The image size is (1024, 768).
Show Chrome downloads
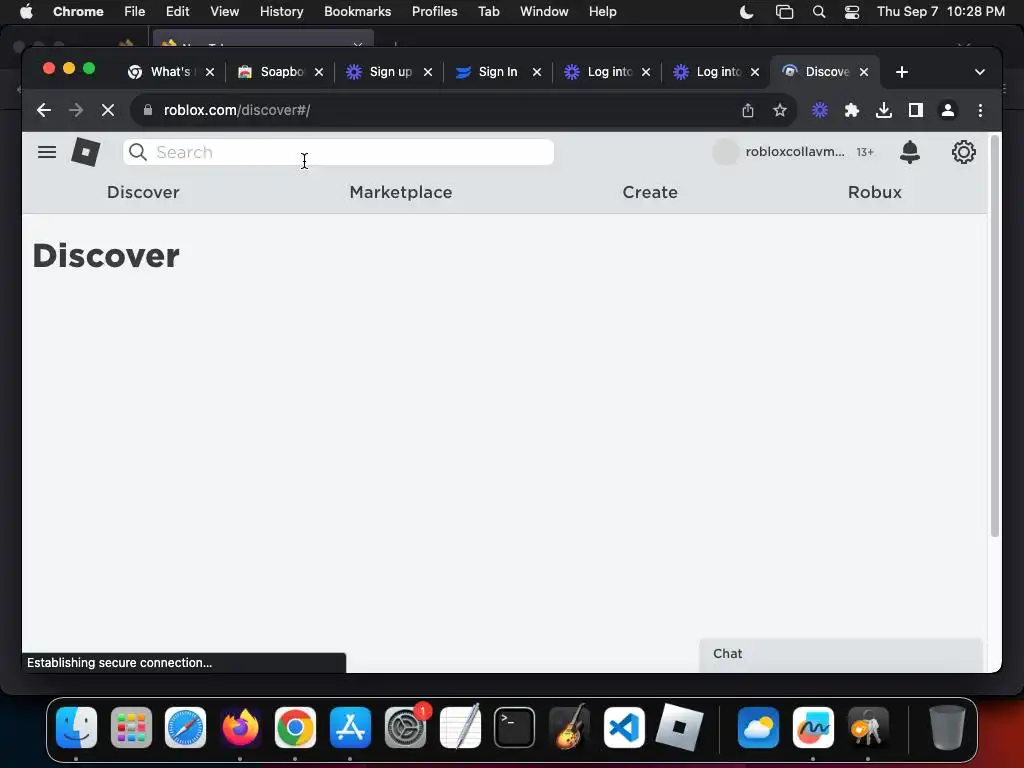(x=884, y=110)
